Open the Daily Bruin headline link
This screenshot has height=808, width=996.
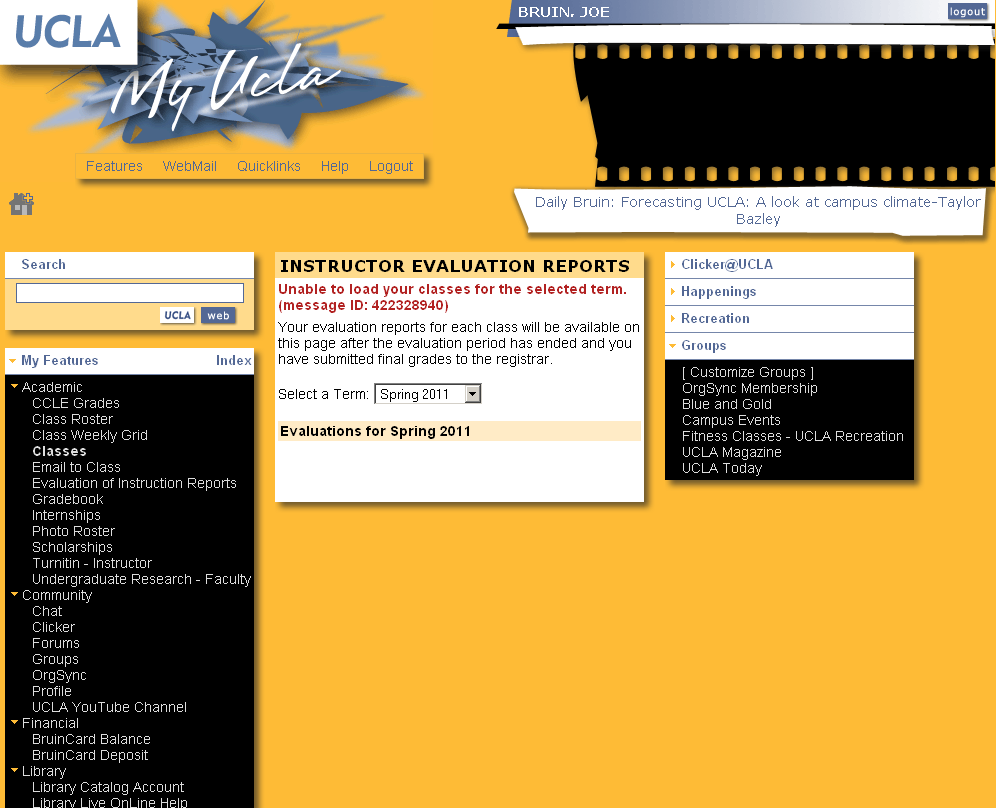point(757,210)
